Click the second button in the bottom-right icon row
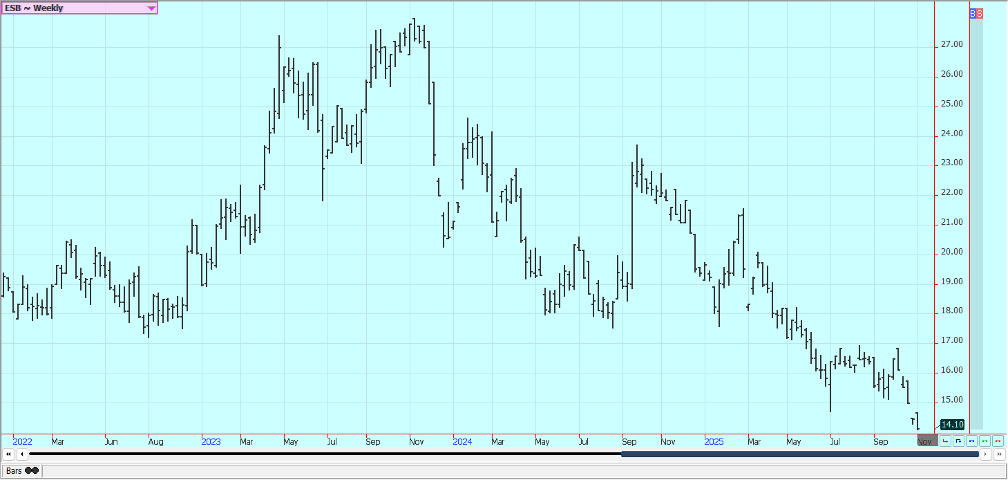This screenshot has height=480, width=1008. click(x=958, y=440)
